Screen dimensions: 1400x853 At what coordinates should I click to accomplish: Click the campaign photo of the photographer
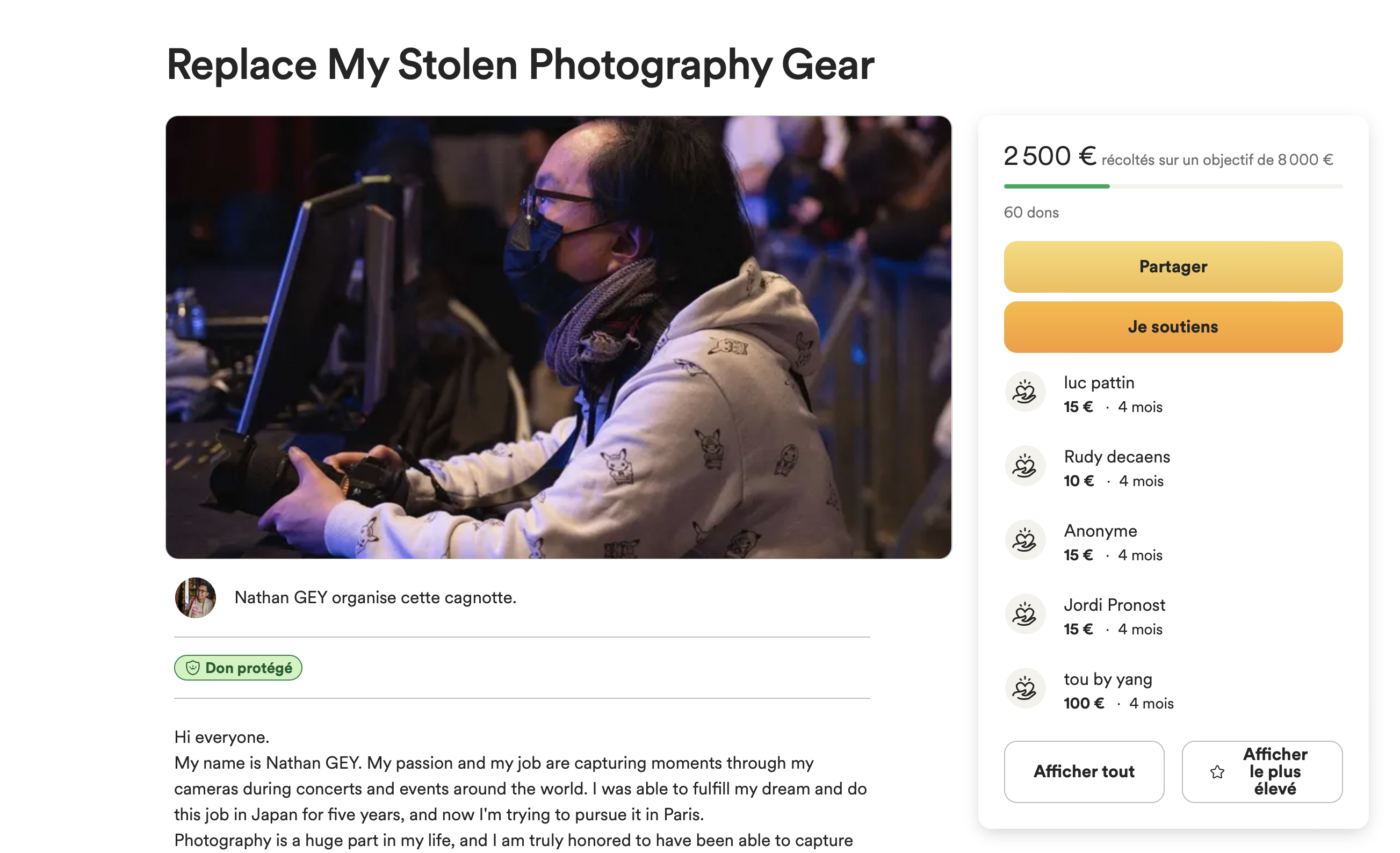[558, 337]
